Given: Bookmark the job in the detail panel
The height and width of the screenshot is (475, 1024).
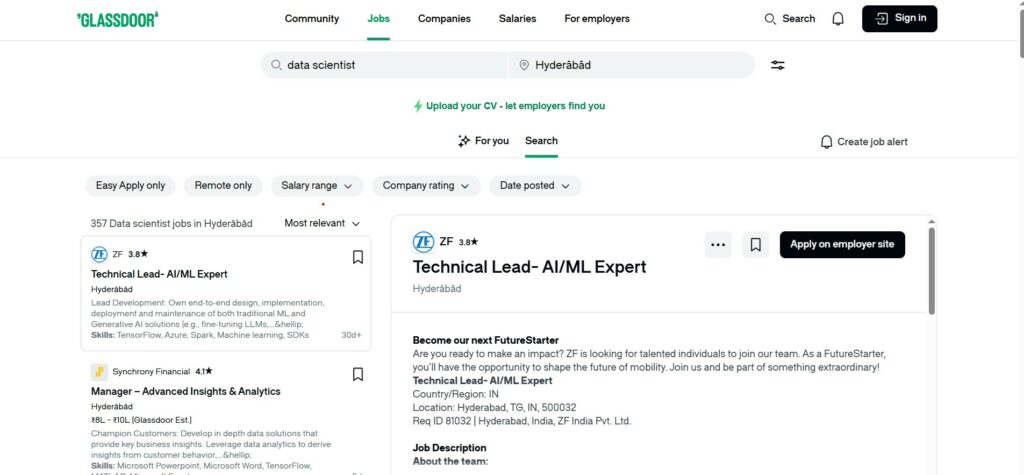Looking at the screenshot, I should point(756,244).
